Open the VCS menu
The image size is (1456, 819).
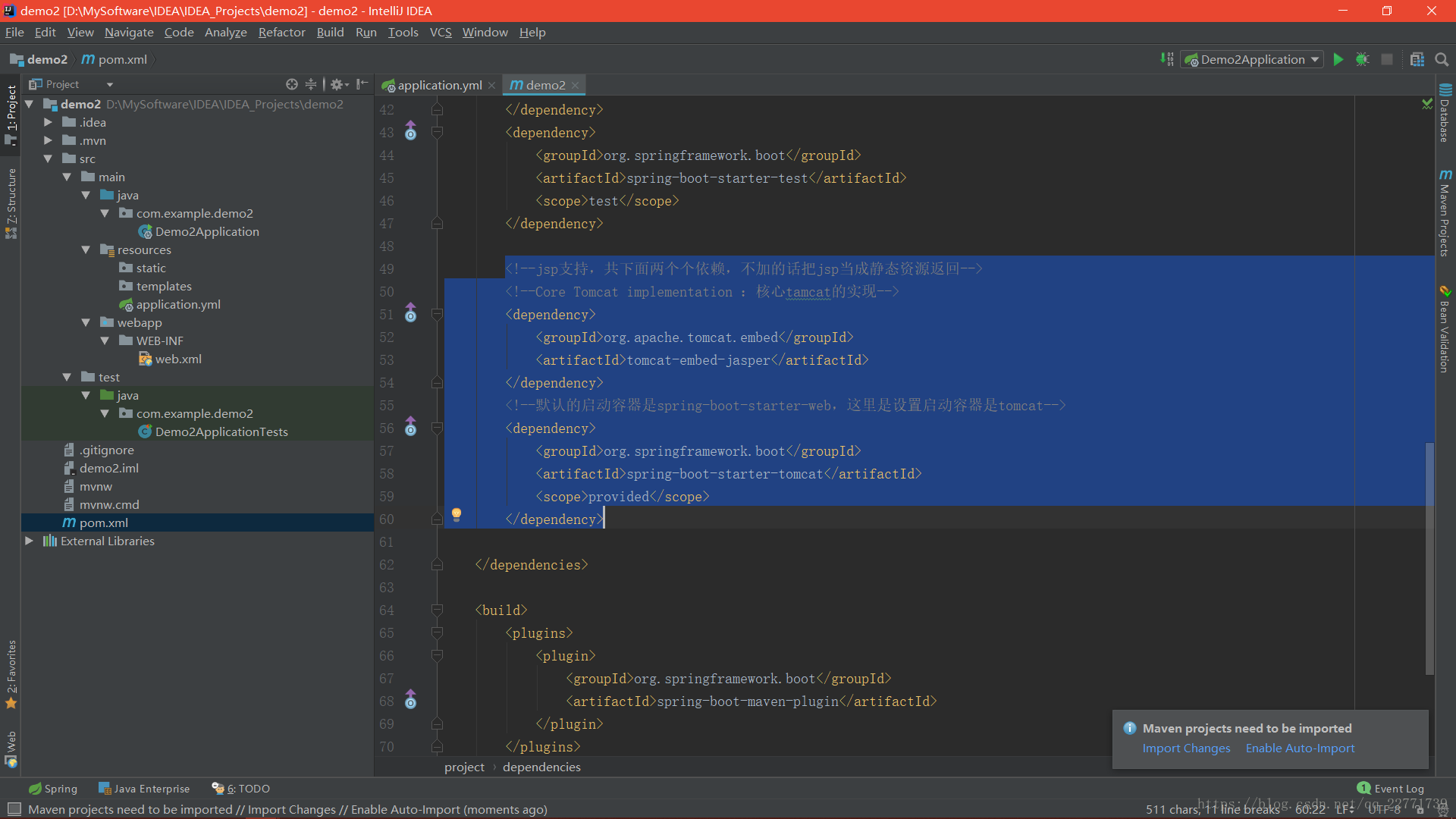point(441,32)
